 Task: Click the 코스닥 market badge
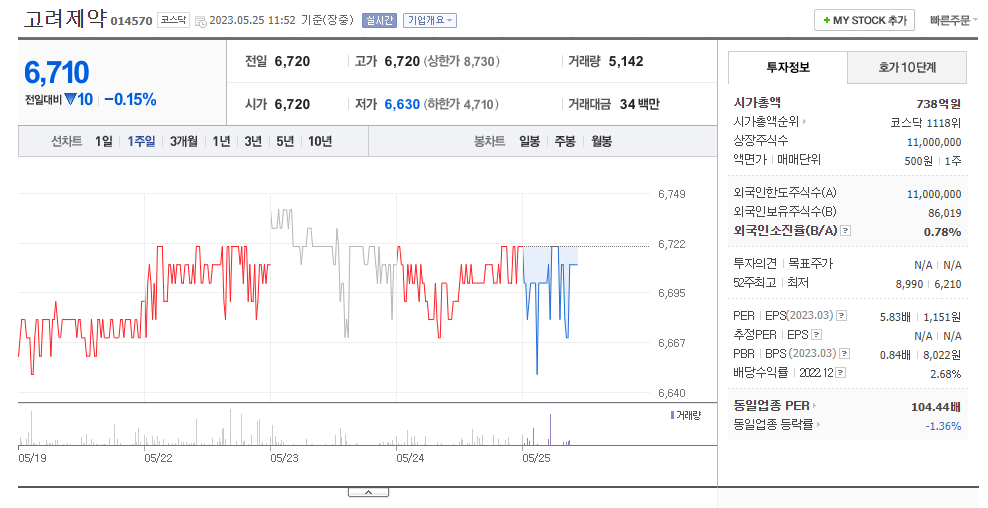coord(173,20)
